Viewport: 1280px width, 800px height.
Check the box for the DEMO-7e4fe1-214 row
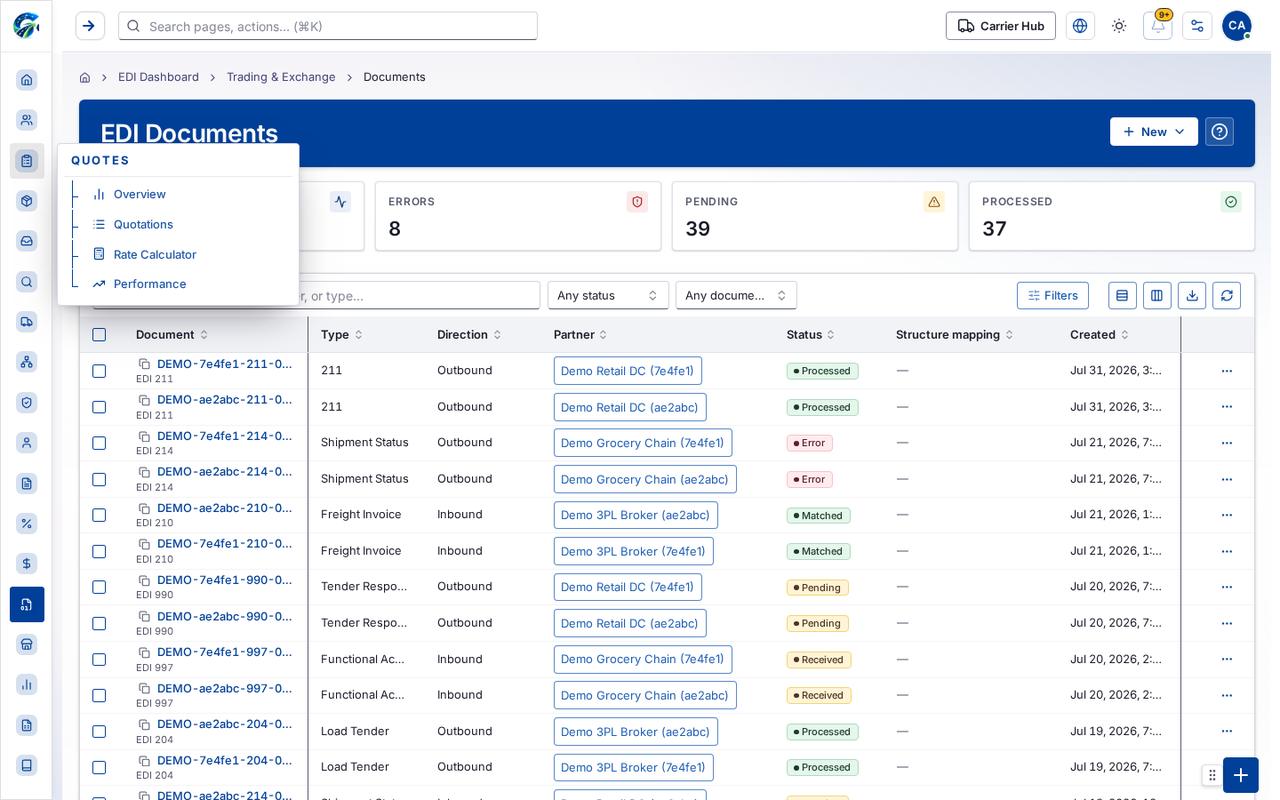tap(99, 443)
